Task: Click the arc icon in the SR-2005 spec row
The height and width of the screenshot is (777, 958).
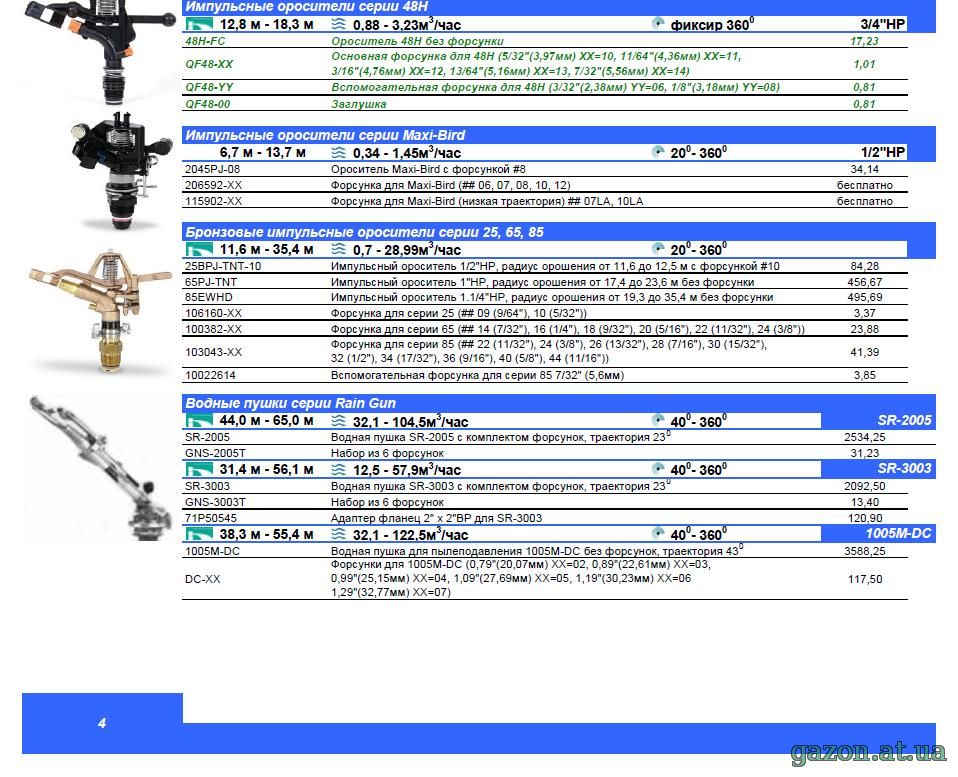Action: pyautogui.click(x=657, y=420)
